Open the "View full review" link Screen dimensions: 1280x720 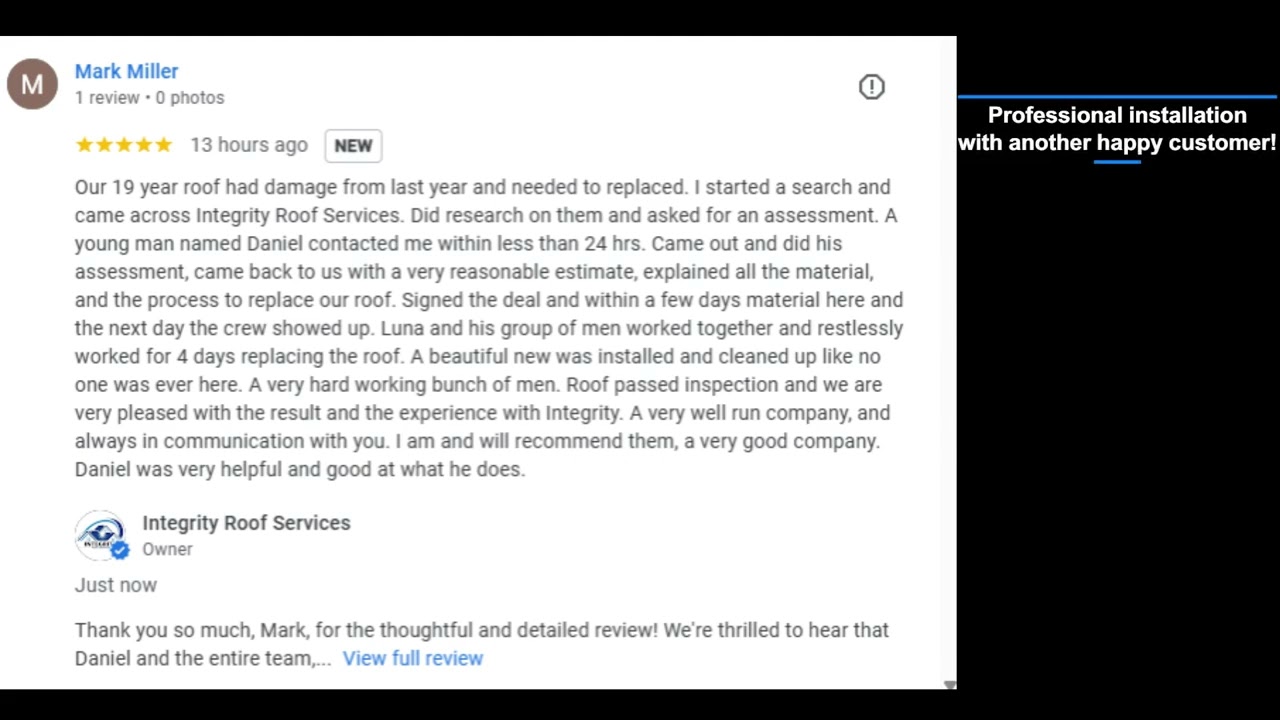(412, 658)
